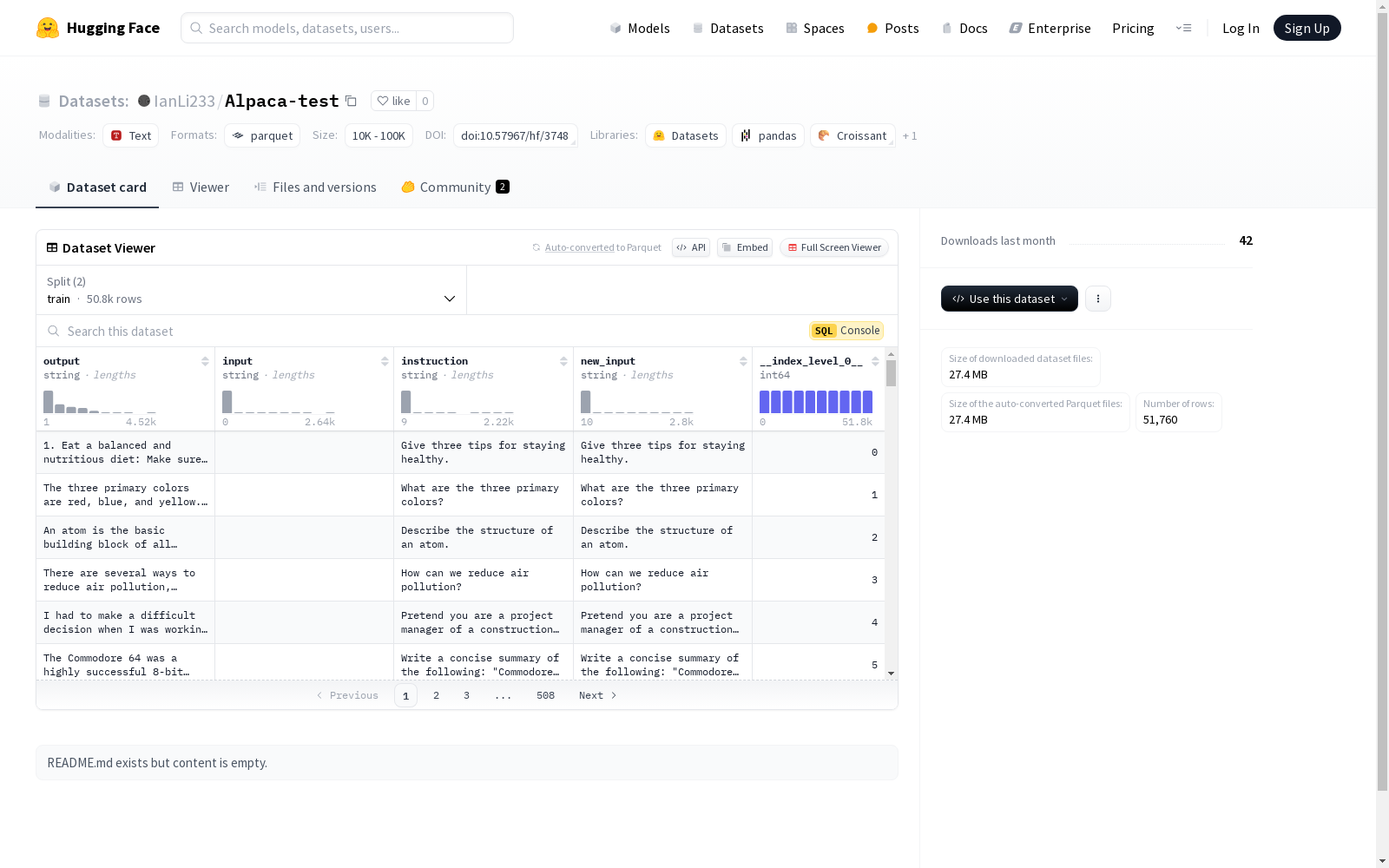Click the like count 0
Viewport: 1389px width, 868px height.
coord(425,101)
